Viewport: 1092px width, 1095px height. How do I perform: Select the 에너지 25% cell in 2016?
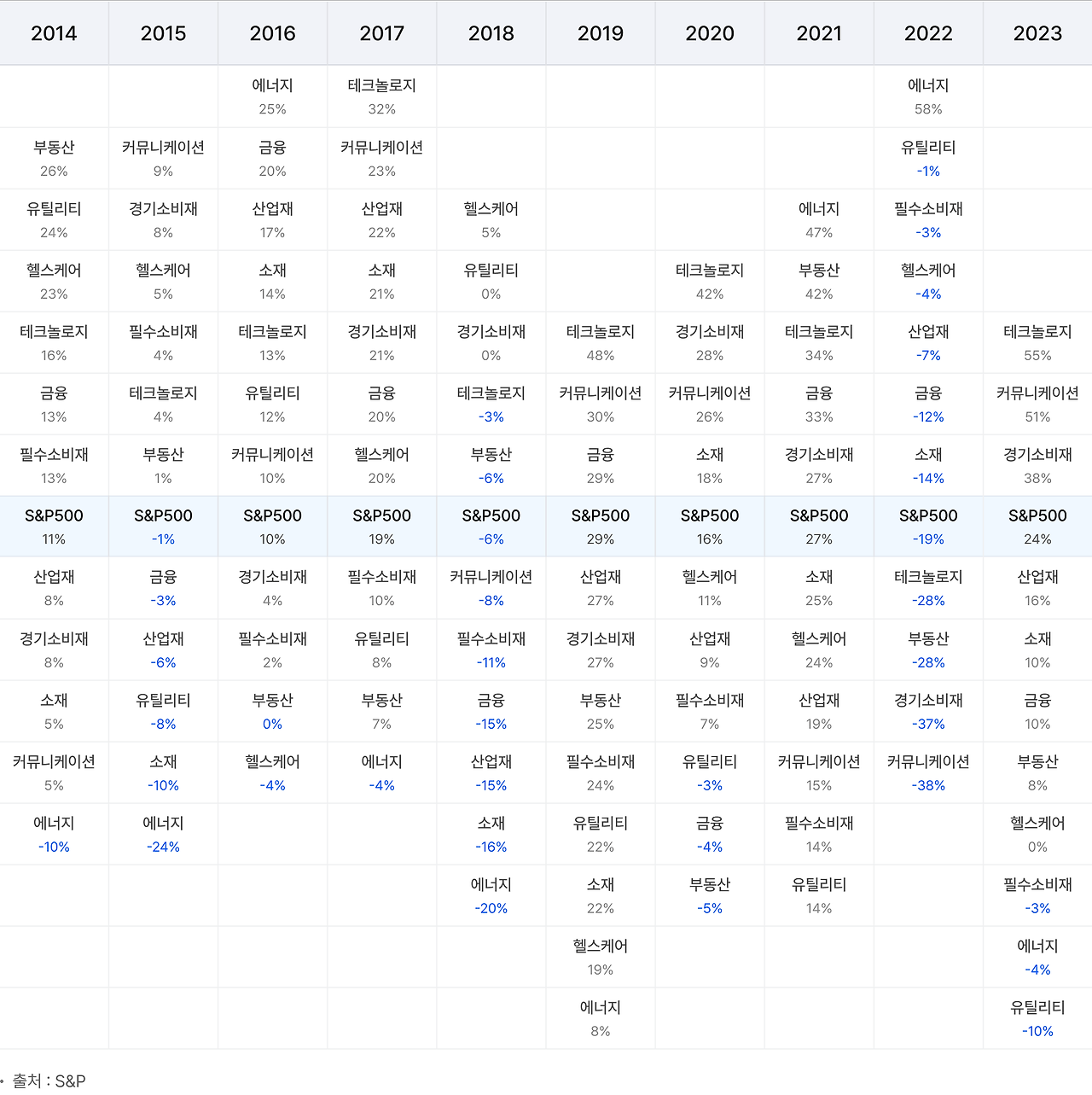coord(272,96)
